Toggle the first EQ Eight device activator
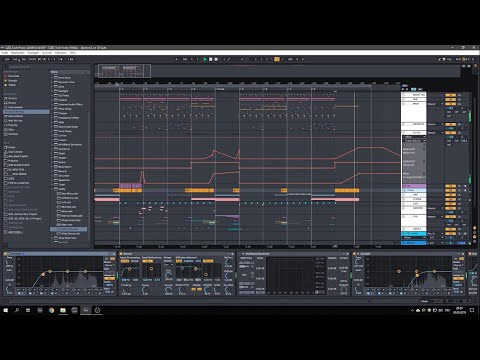This screenshot has height=360, width=480. pos(5,254)
